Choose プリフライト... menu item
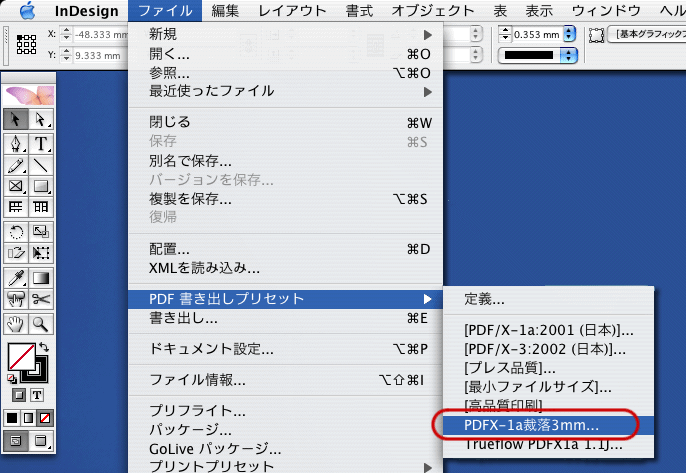The height and width of the screenshot is (473, 686). 286,410
